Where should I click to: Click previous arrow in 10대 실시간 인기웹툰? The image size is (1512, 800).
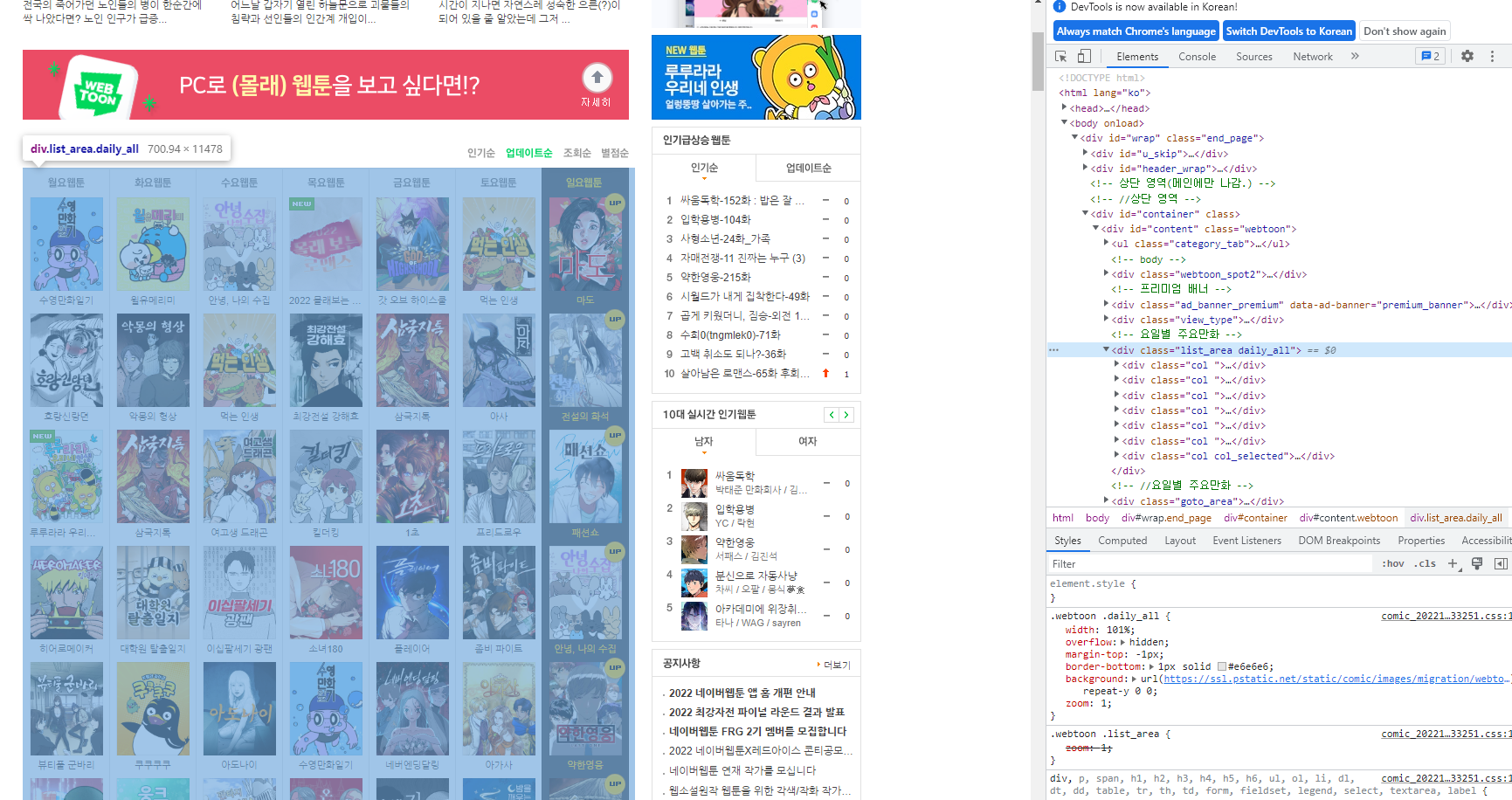832,415
